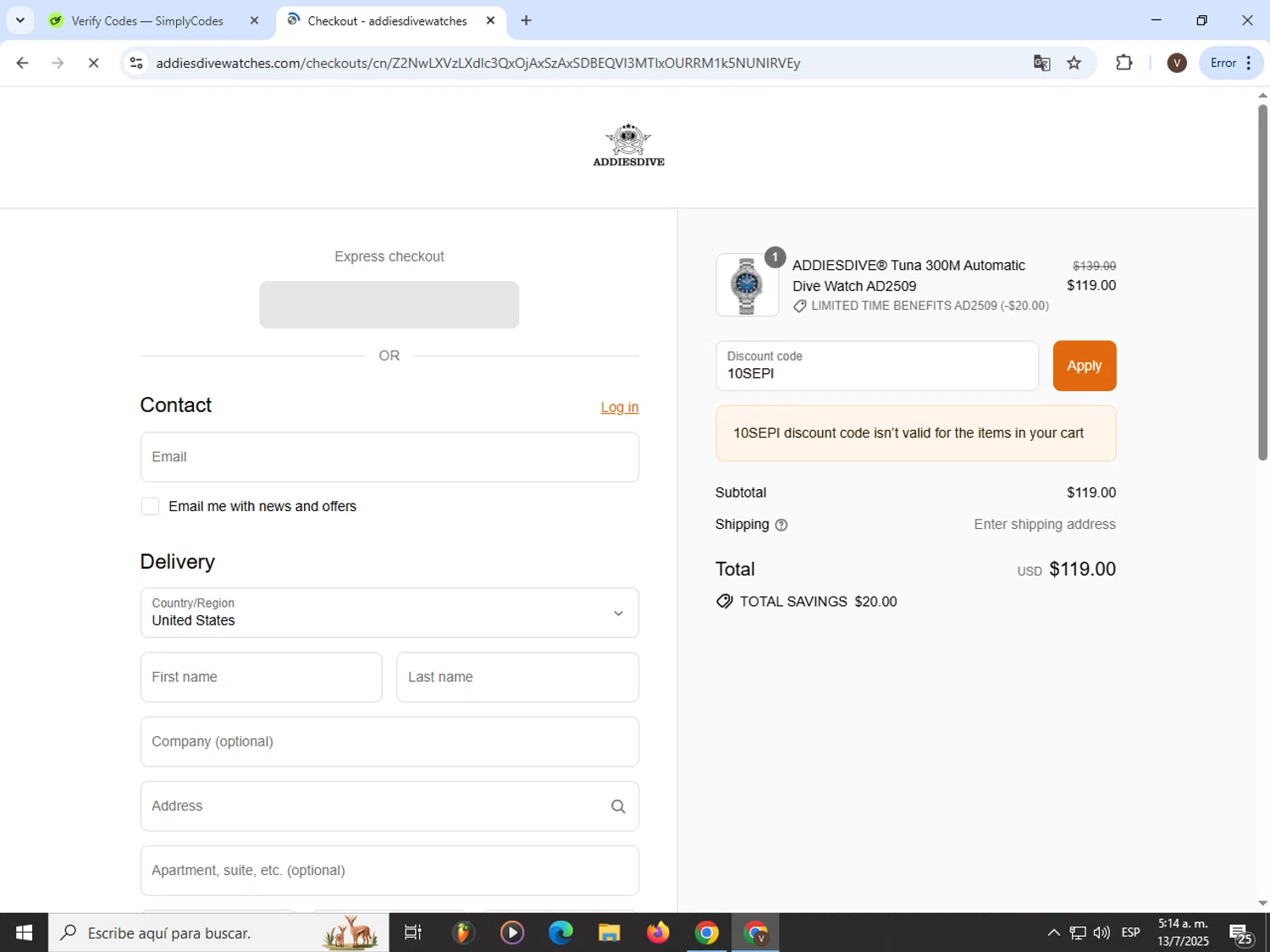1270x952 pixels.
Task: Select the Checkout - addiesdivewatches tab
Action: click(x=387, y=20)
